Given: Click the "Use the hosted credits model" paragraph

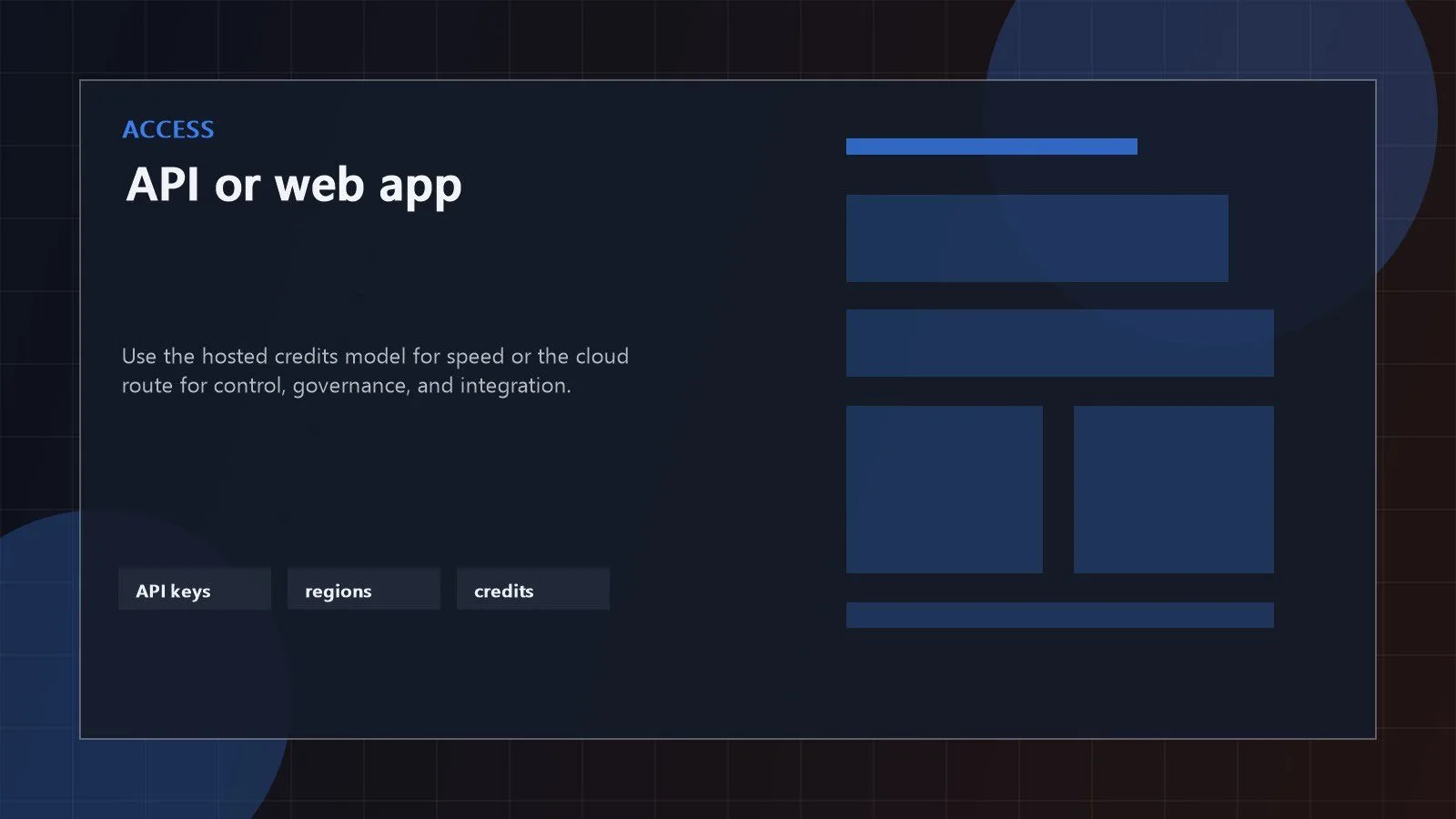Looking at the screenshot, I should 375,370.
